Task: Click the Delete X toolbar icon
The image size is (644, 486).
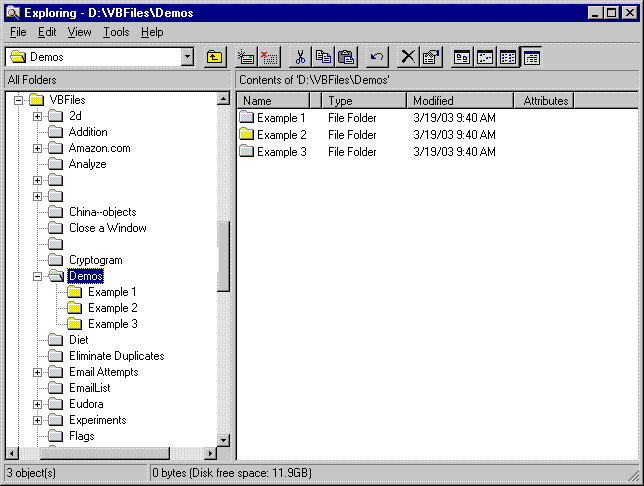Action: coord(408,57)
